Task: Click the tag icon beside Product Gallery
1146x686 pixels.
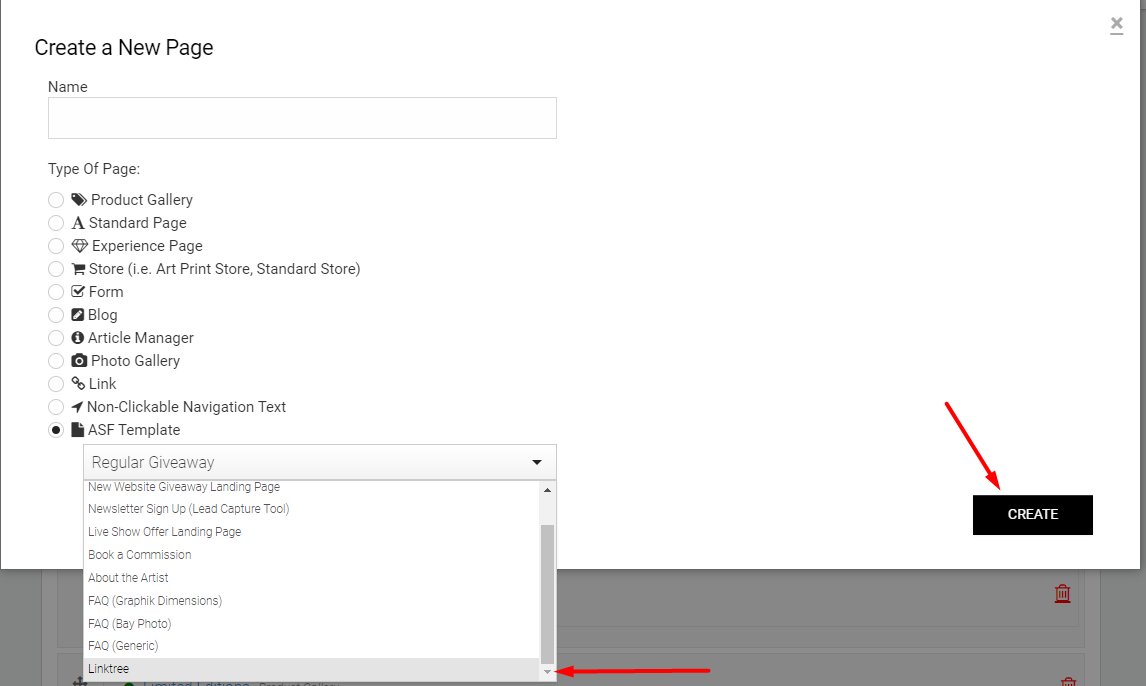Action: pyautogui.click(x=79, y=200)
